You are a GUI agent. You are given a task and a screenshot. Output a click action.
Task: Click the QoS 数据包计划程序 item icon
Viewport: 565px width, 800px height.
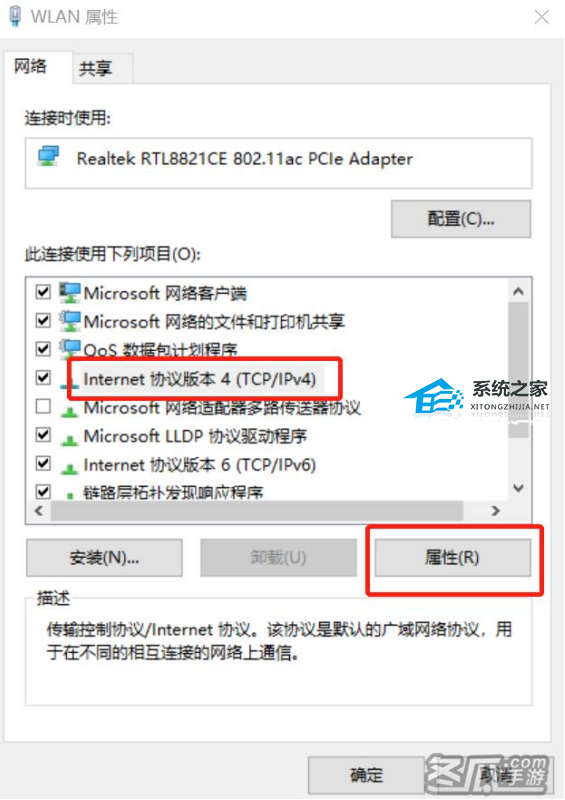tap(70, 348)
